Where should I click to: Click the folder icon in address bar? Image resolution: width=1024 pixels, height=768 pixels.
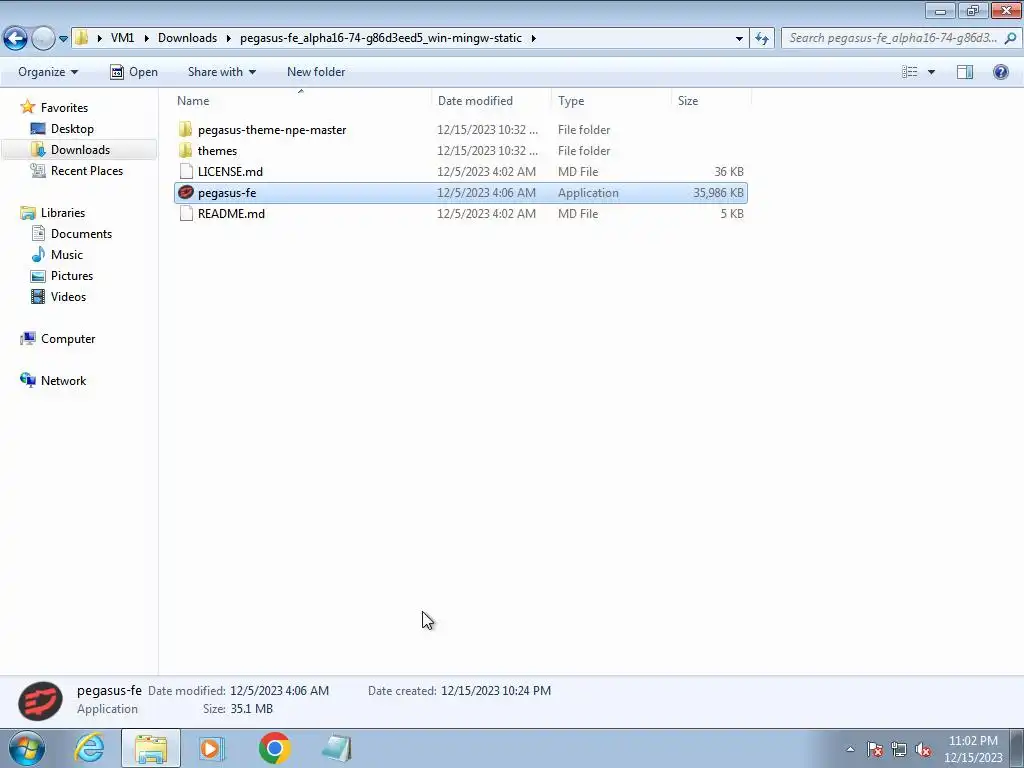[x=81, y=38]
